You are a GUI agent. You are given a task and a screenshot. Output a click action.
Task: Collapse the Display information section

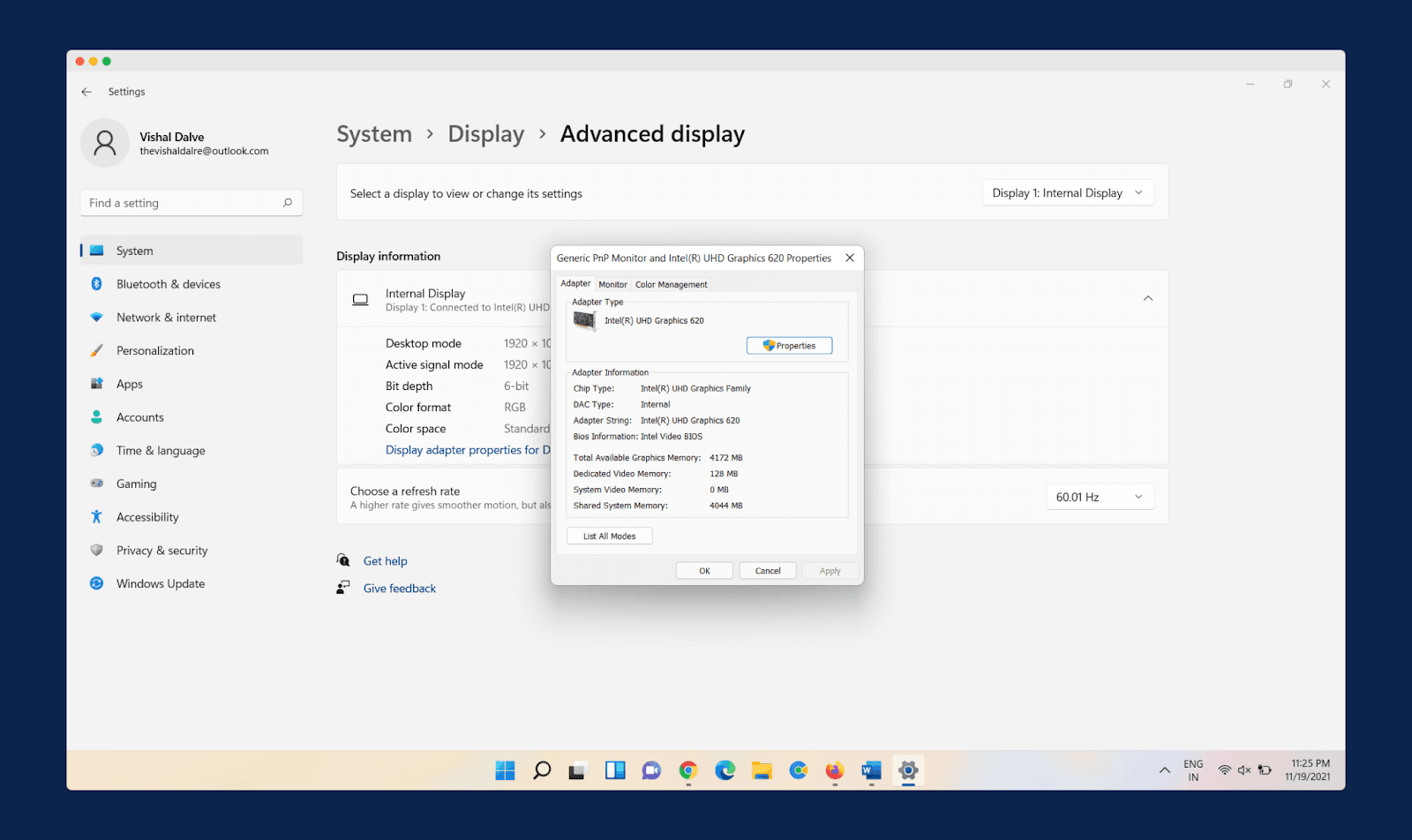(1148, 298)
